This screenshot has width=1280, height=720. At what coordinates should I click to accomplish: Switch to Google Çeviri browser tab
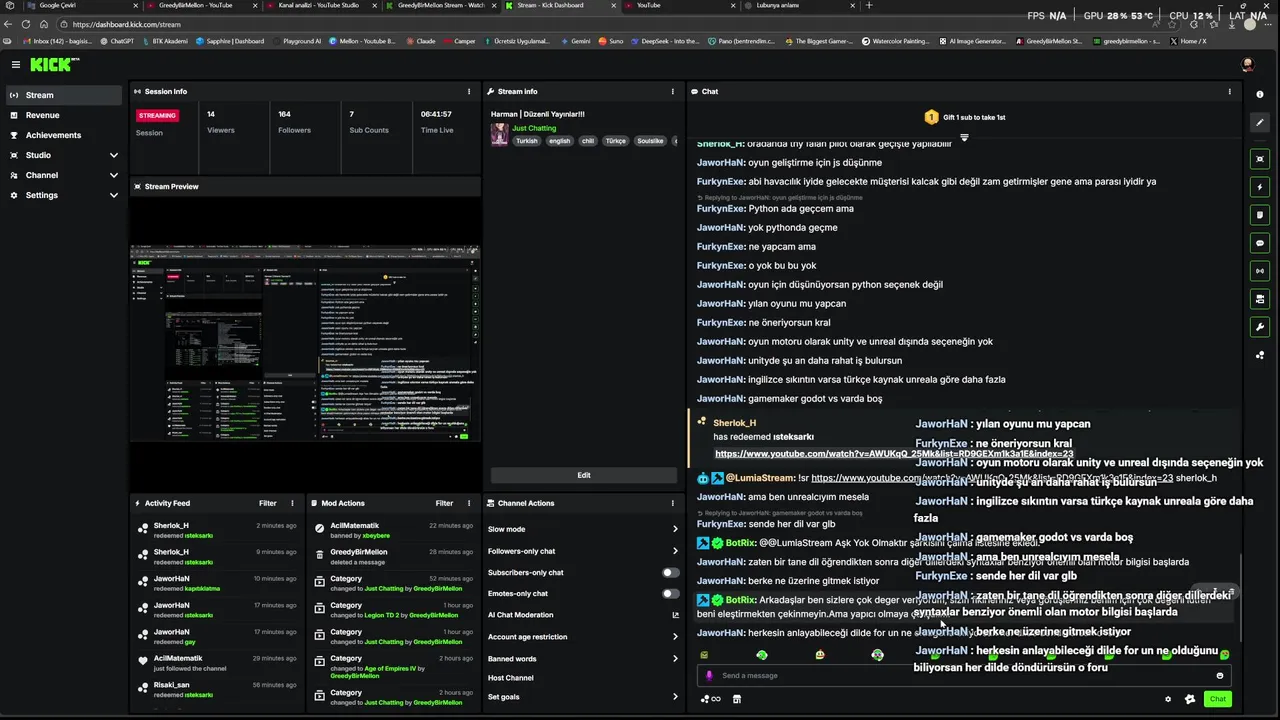tap(83, 6)
